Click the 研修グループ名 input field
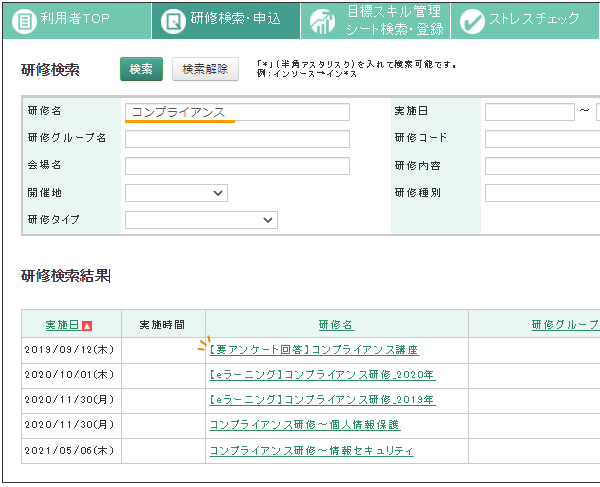This screenshot has height=487, width=600. click(x=237, y=139)
